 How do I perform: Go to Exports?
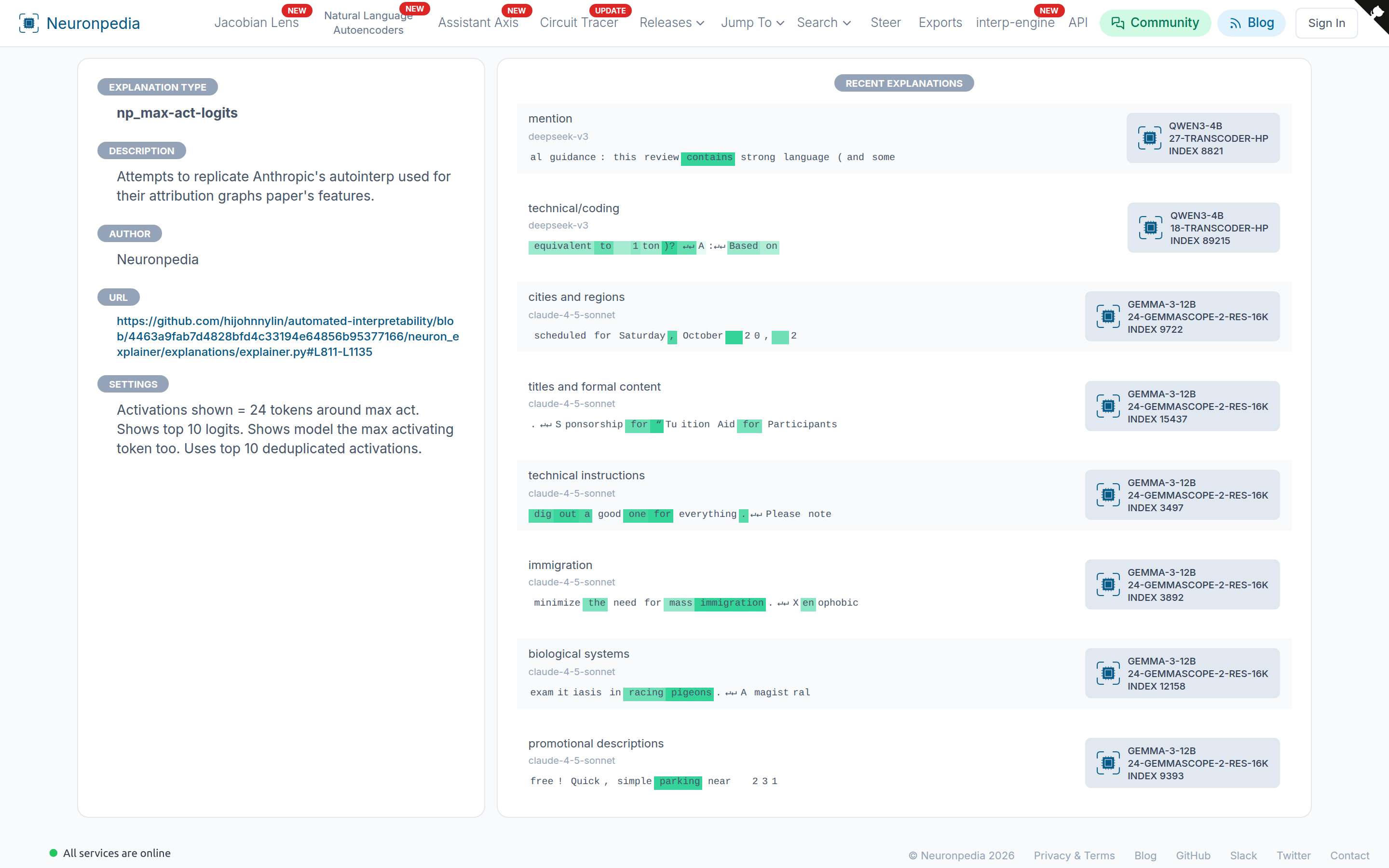tap(940, 23)
